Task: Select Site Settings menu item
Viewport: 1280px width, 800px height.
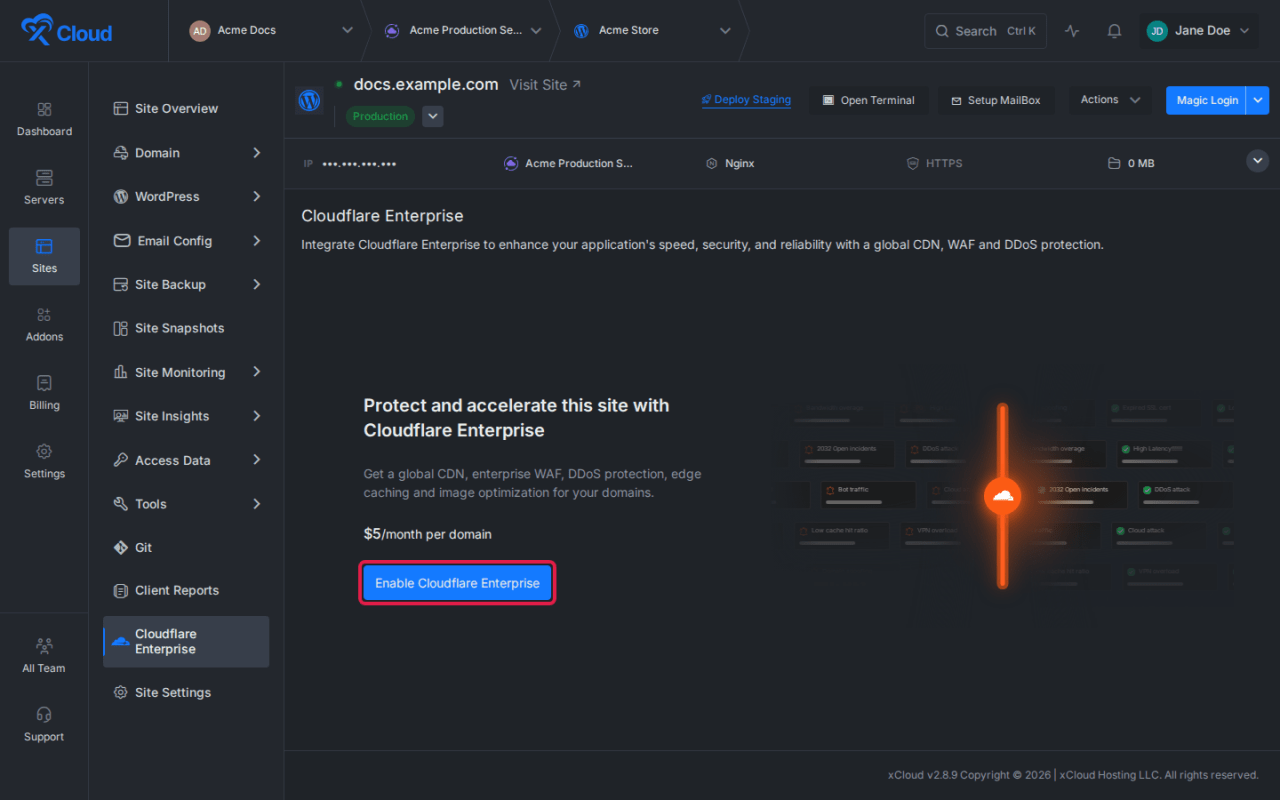Action: click(x=186, y=692)
